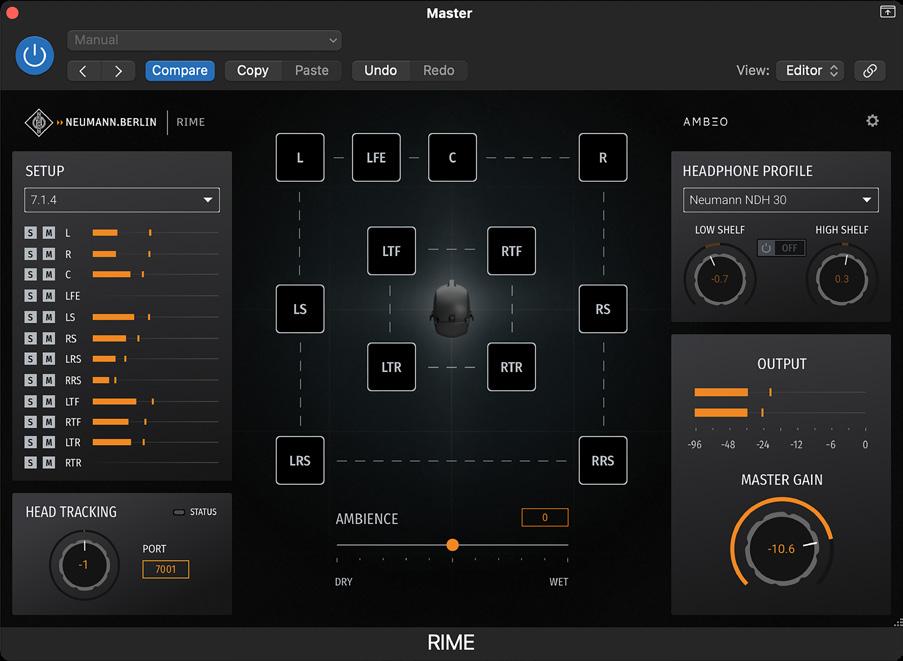Viewport: 903px width, 661px height.
Task: Select the L speaker box
Action: coord(300,158)
